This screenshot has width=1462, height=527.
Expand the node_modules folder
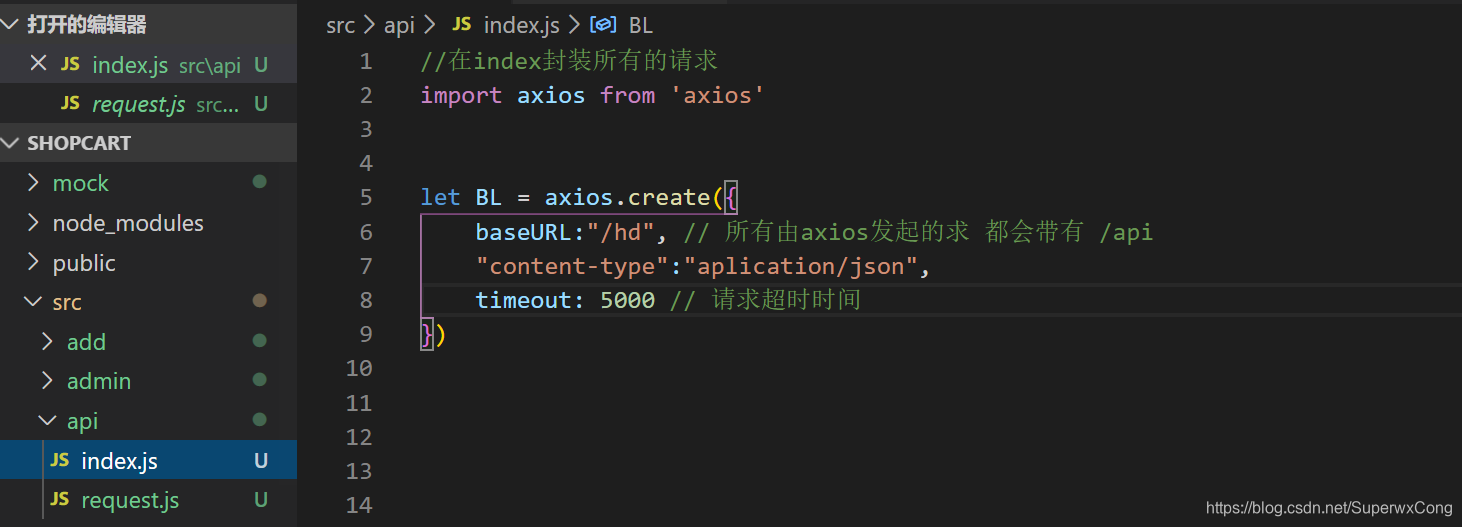[33, 223]
